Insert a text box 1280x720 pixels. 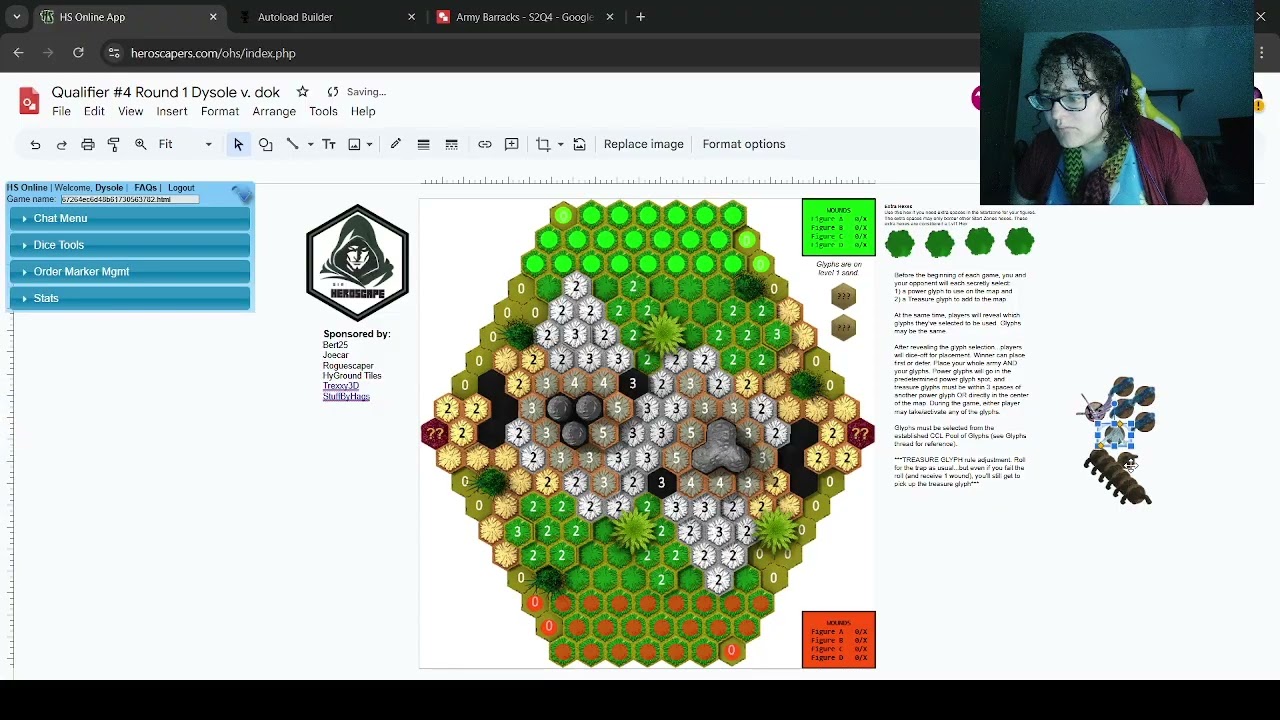329,144
